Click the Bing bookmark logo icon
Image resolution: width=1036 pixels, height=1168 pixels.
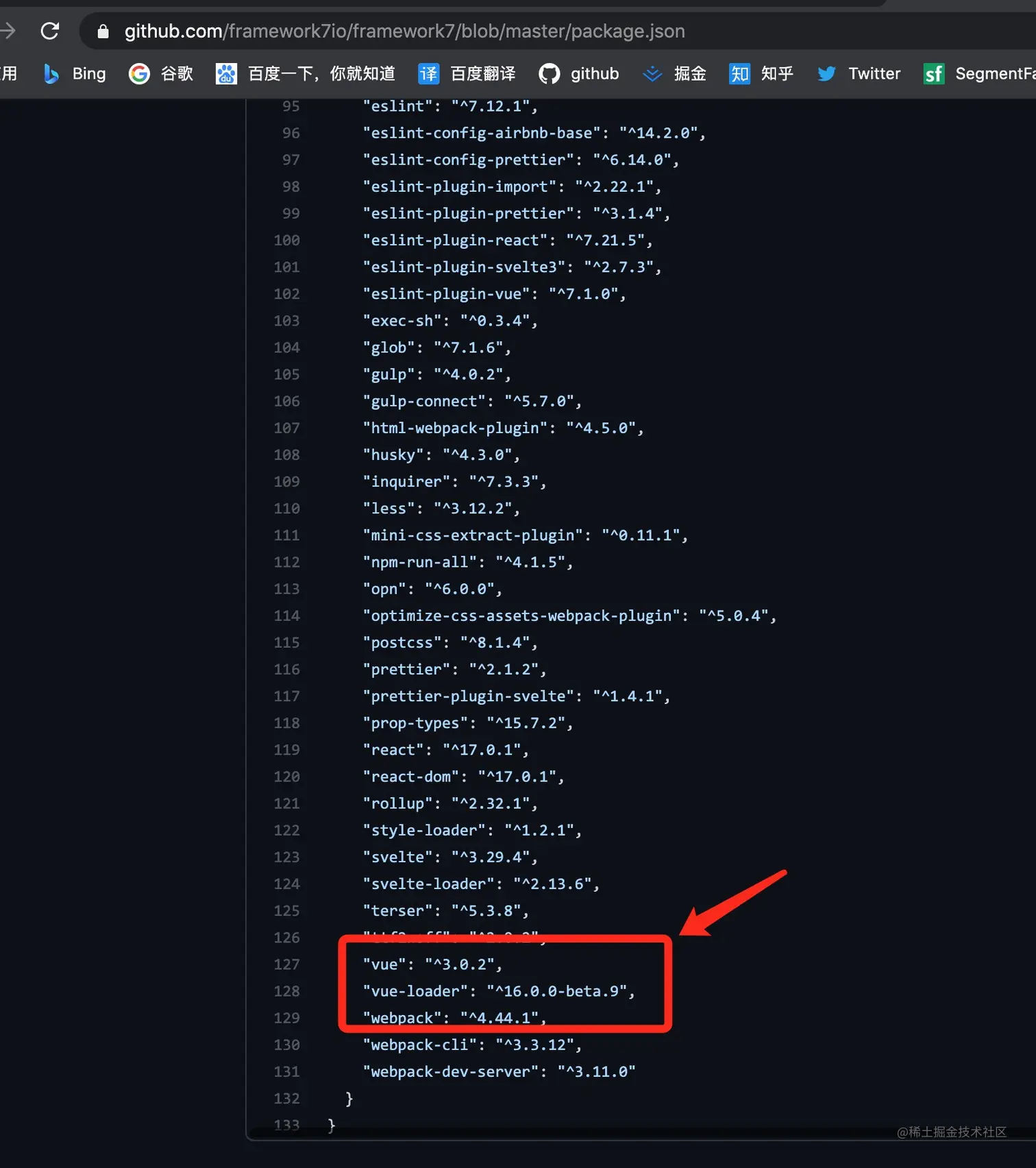click(51, 73)
